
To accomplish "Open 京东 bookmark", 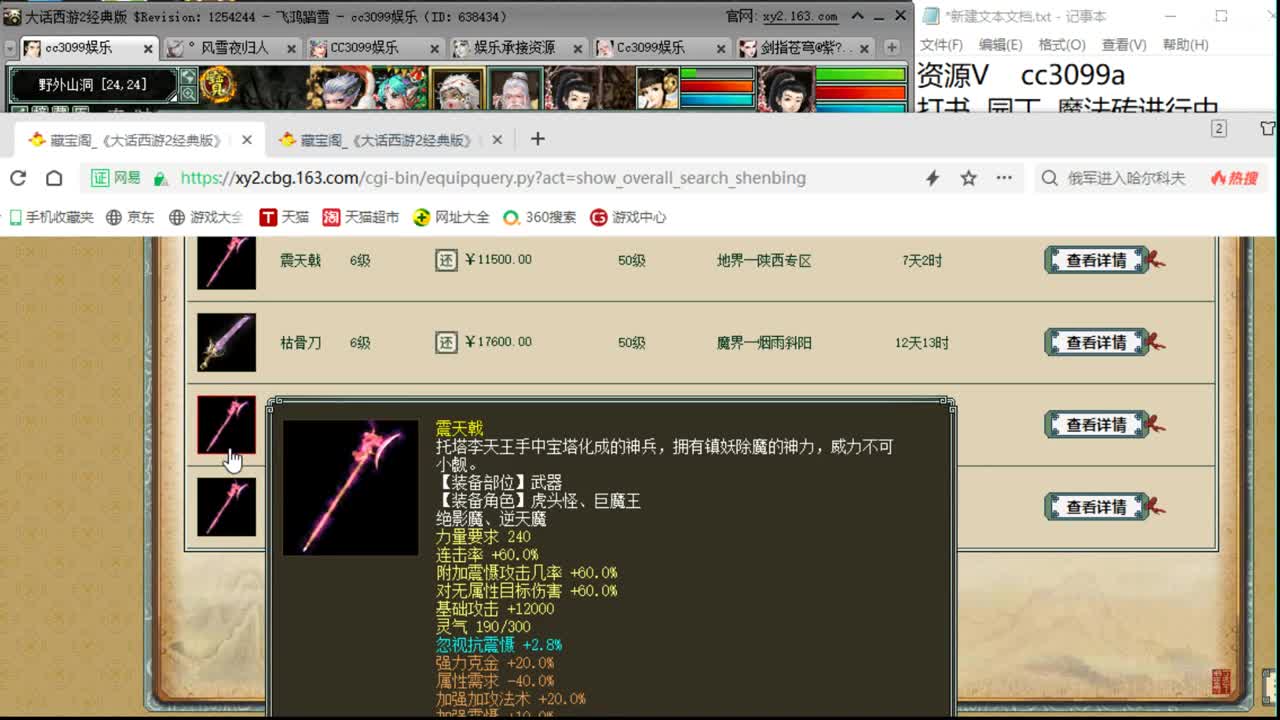I will [131, 217].
